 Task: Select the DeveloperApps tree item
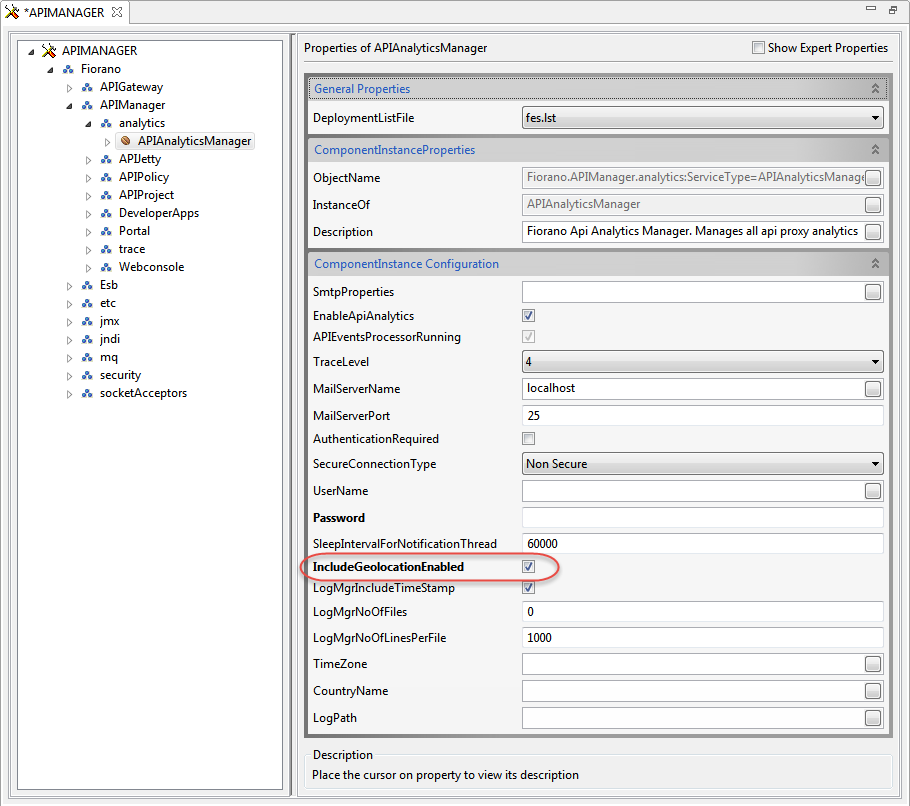pyautogui.click(x=159, y=213)
